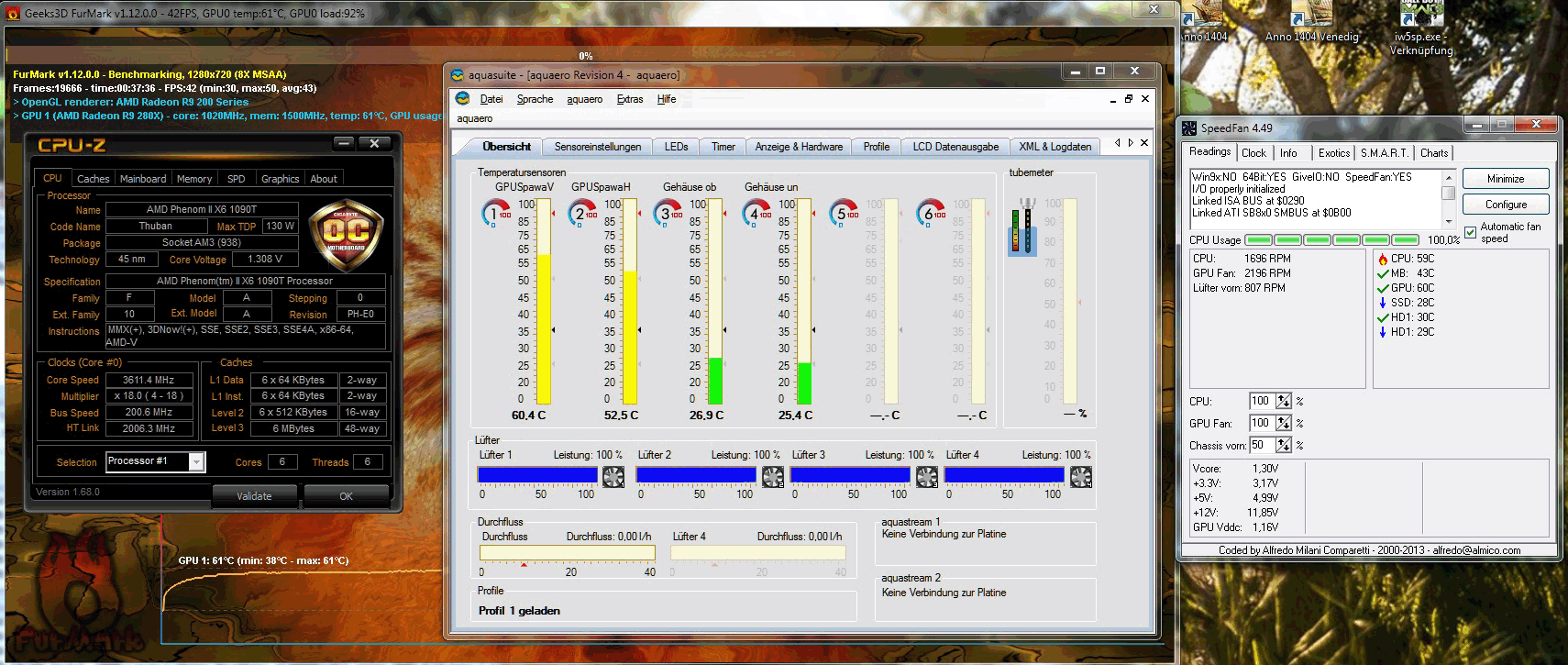The width and height of the screenshot is (1568, 665).
Task: Click the flame icon beside CPU: 59C
Action: (1383, 259)
